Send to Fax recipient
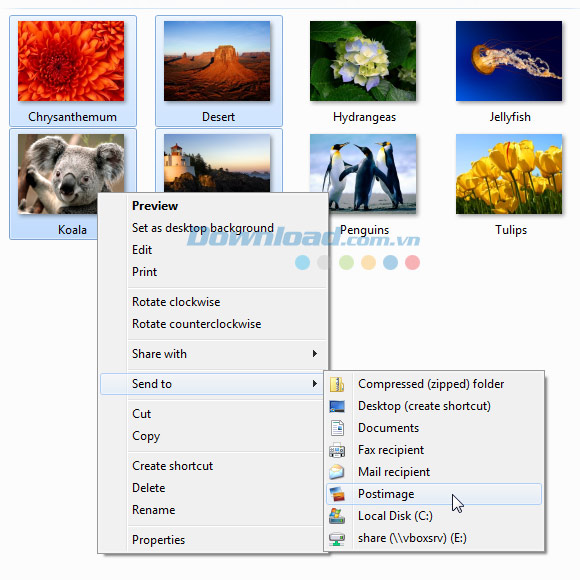 coord(434,450)
